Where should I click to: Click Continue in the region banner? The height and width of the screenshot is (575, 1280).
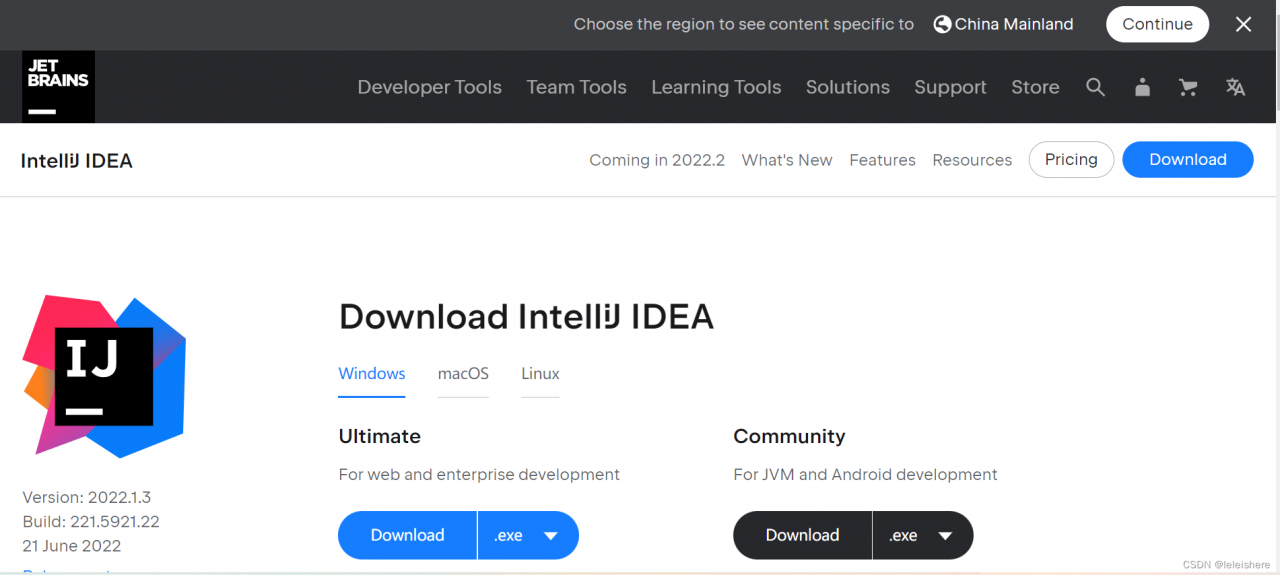(x=1157, y=24)
